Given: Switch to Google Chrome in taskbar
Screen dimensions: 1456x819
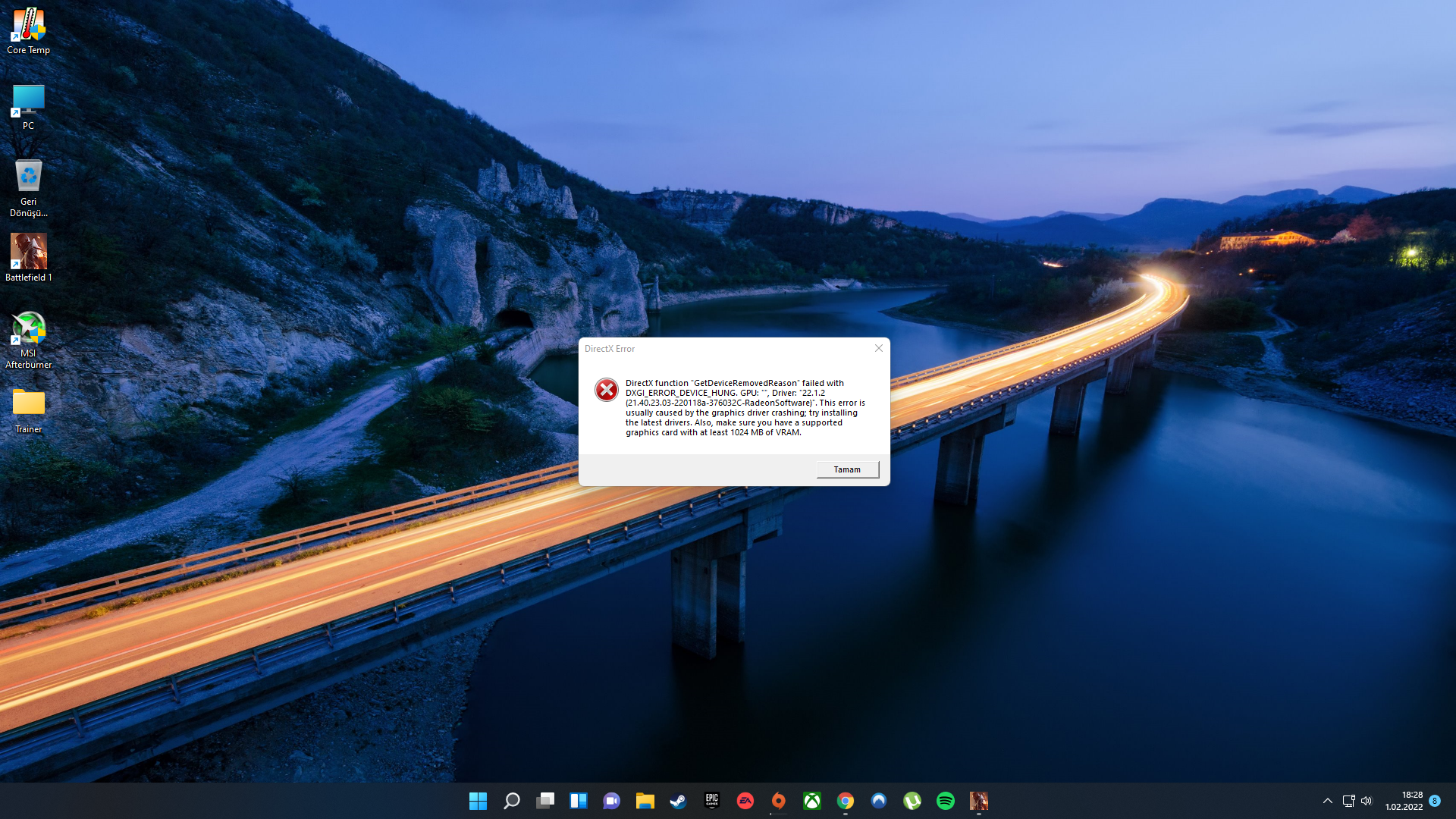Looking at the screenshot, I should click(845, 801).
